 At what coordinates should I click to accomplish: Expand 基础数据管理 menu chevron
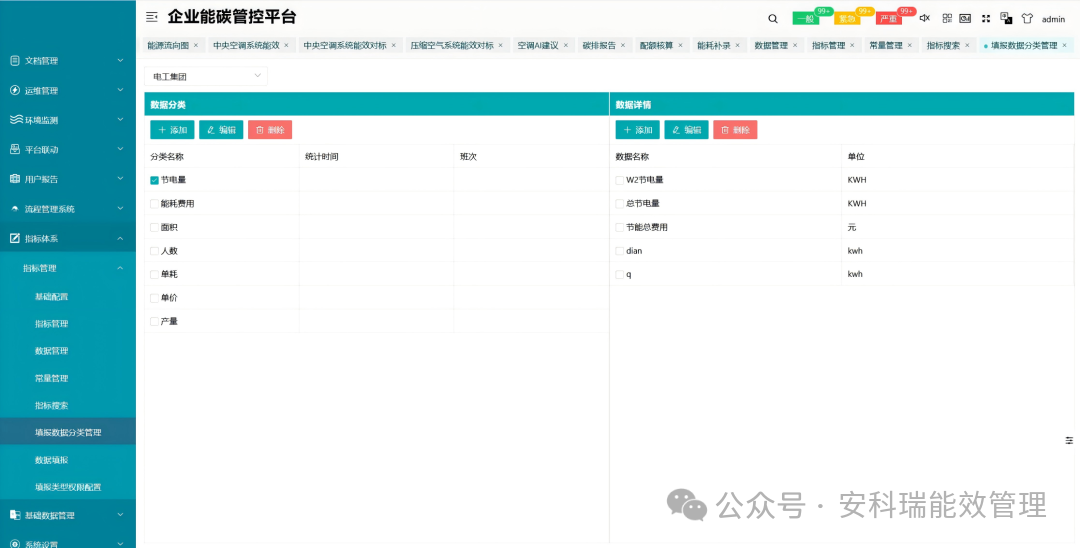121,515
